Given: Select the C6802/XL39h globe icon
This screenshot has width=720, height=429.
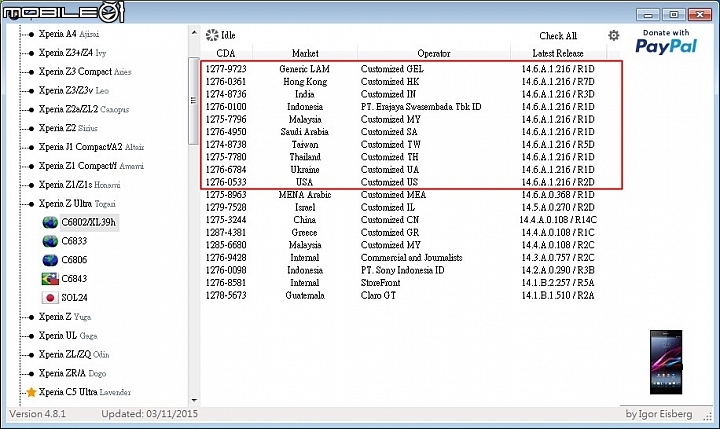Looking at the screenshot, I should [x=50, y=222].
